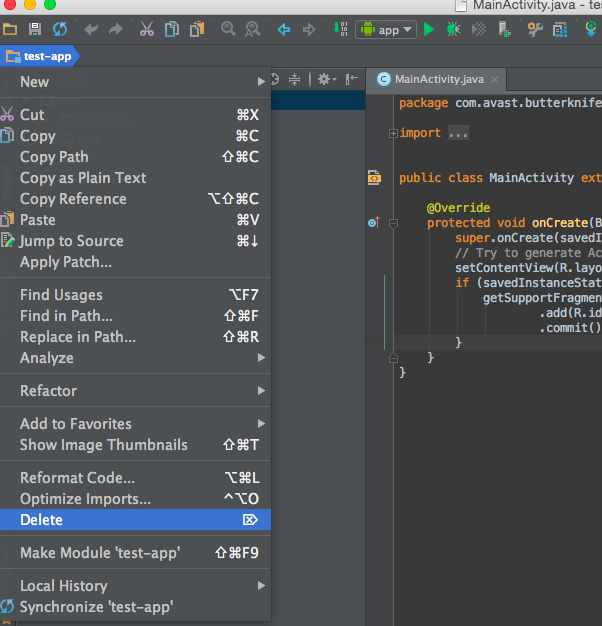Select Reformat Code... entry
602x626 pixels.
135,478
